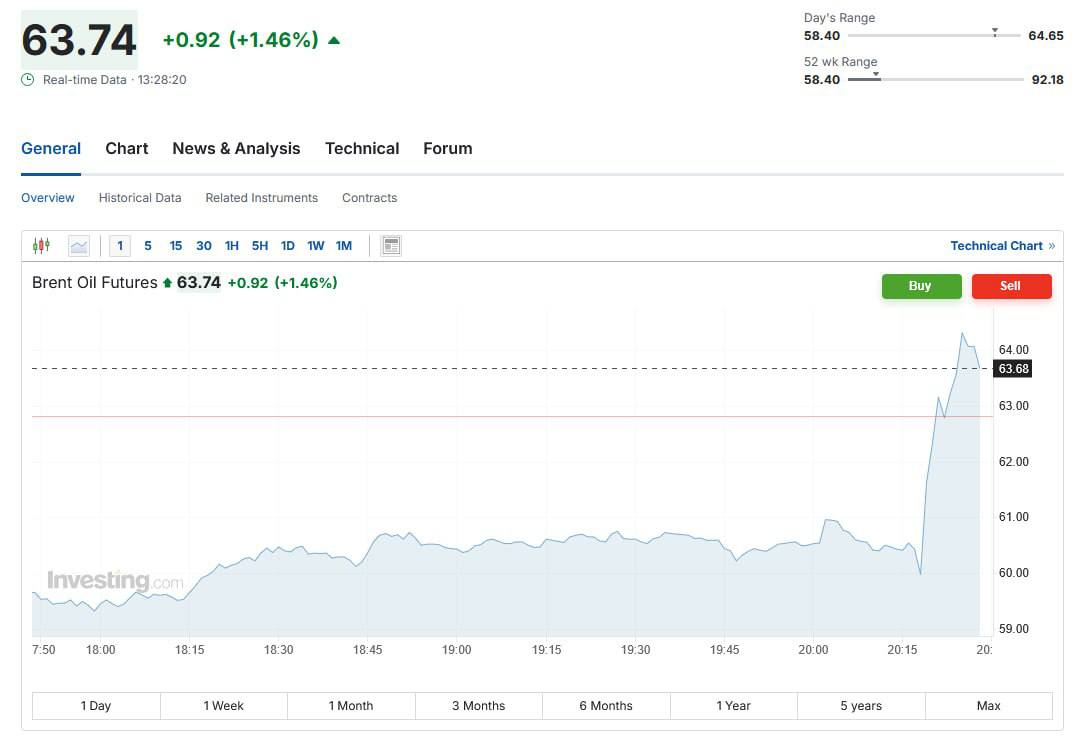Switch interval to 1H
Screen dimensions: 1088x744
pyautogui.click(x=231, y=245)
